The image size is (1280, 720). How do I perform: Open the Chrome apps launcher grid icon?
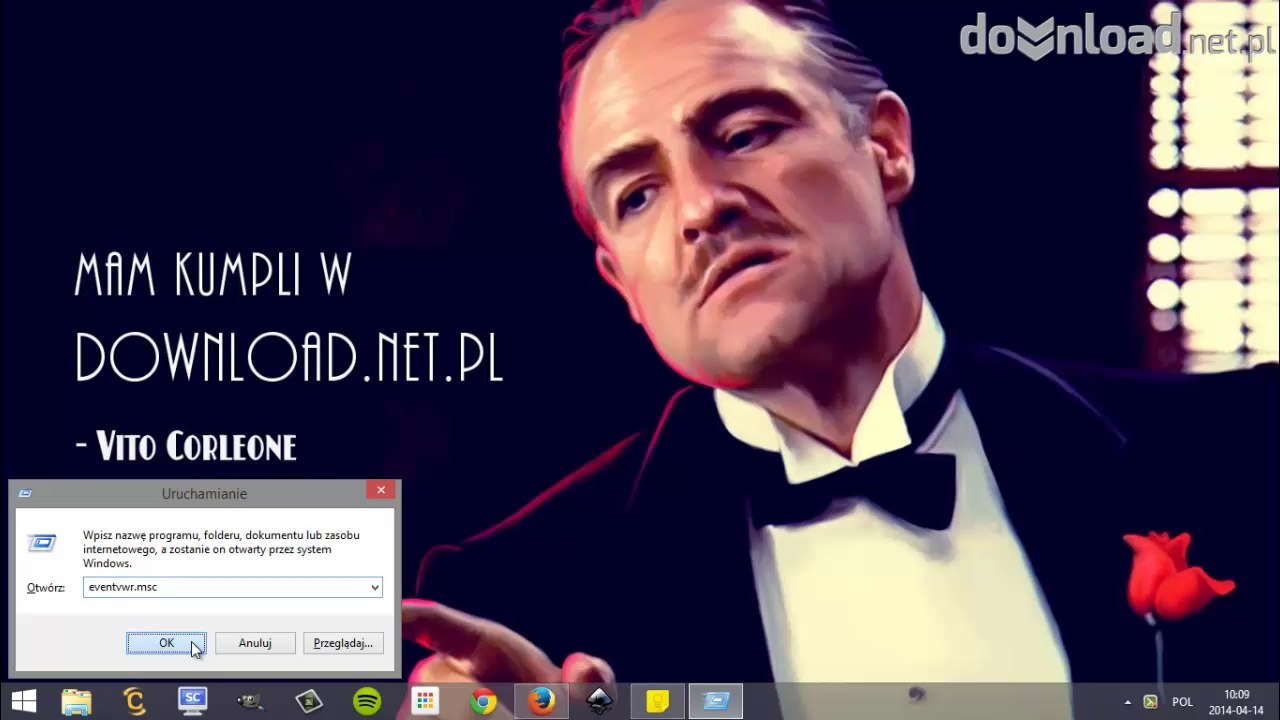[x=425, y=701]
